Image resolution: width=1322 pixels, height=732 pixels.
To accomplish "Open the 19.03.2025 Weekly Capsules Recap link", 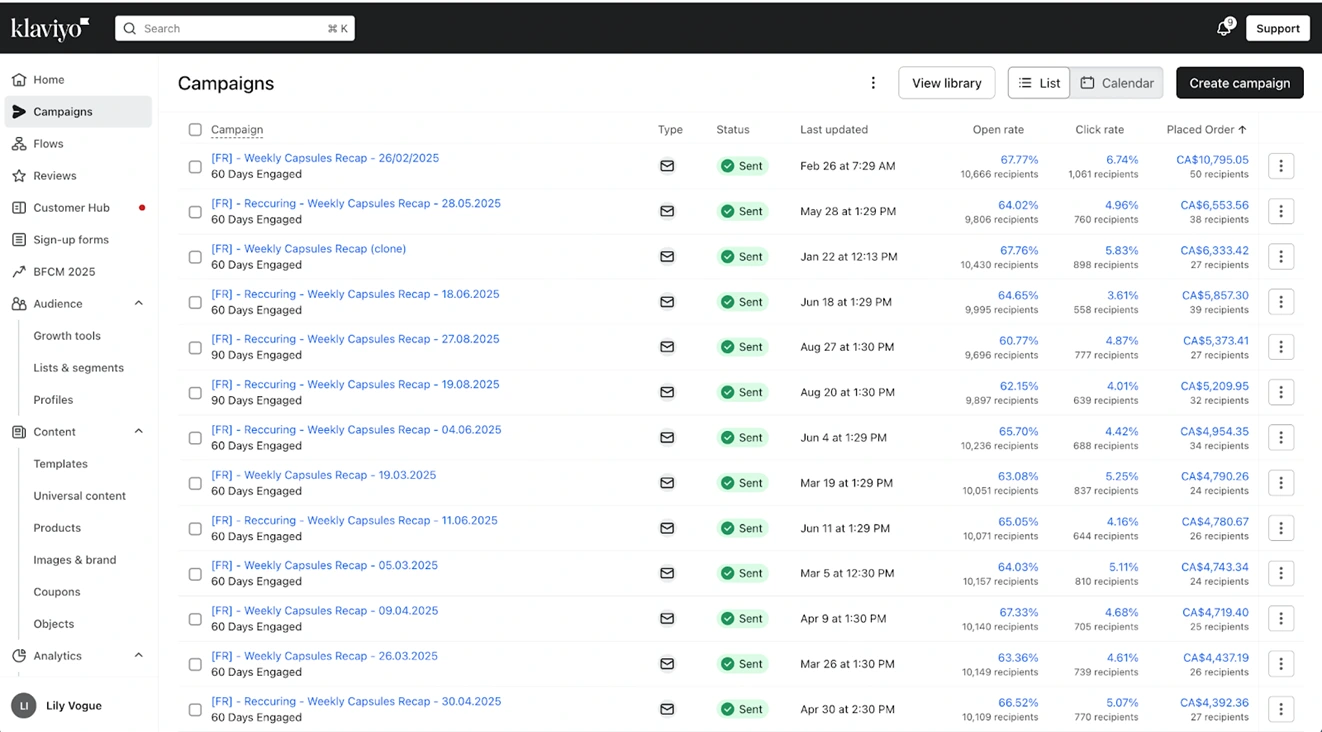I will (x=323, y=475).
